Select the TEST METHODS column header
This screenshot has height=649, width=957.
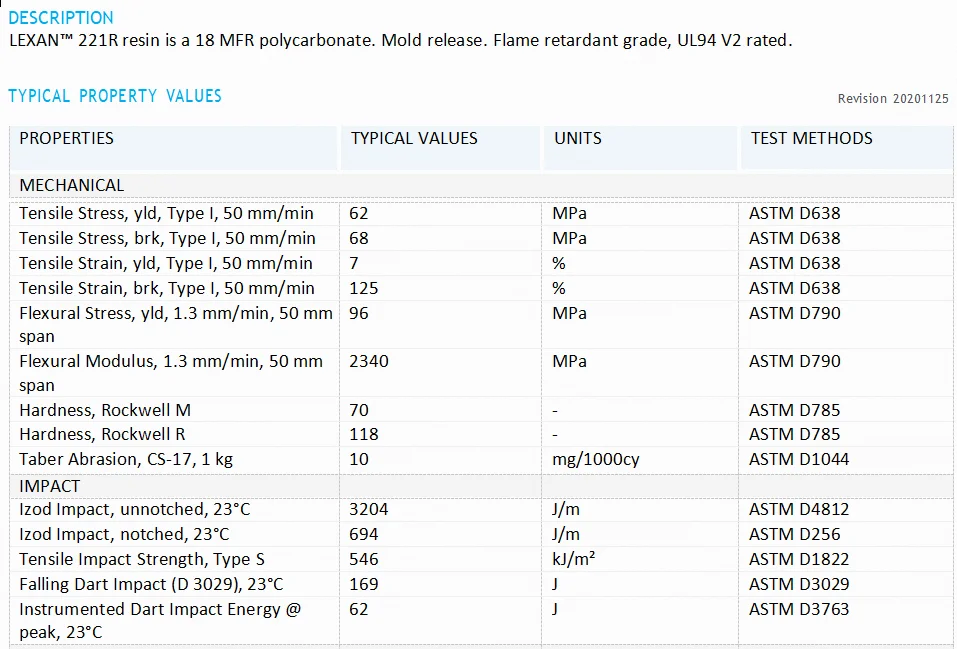(811, 139)
